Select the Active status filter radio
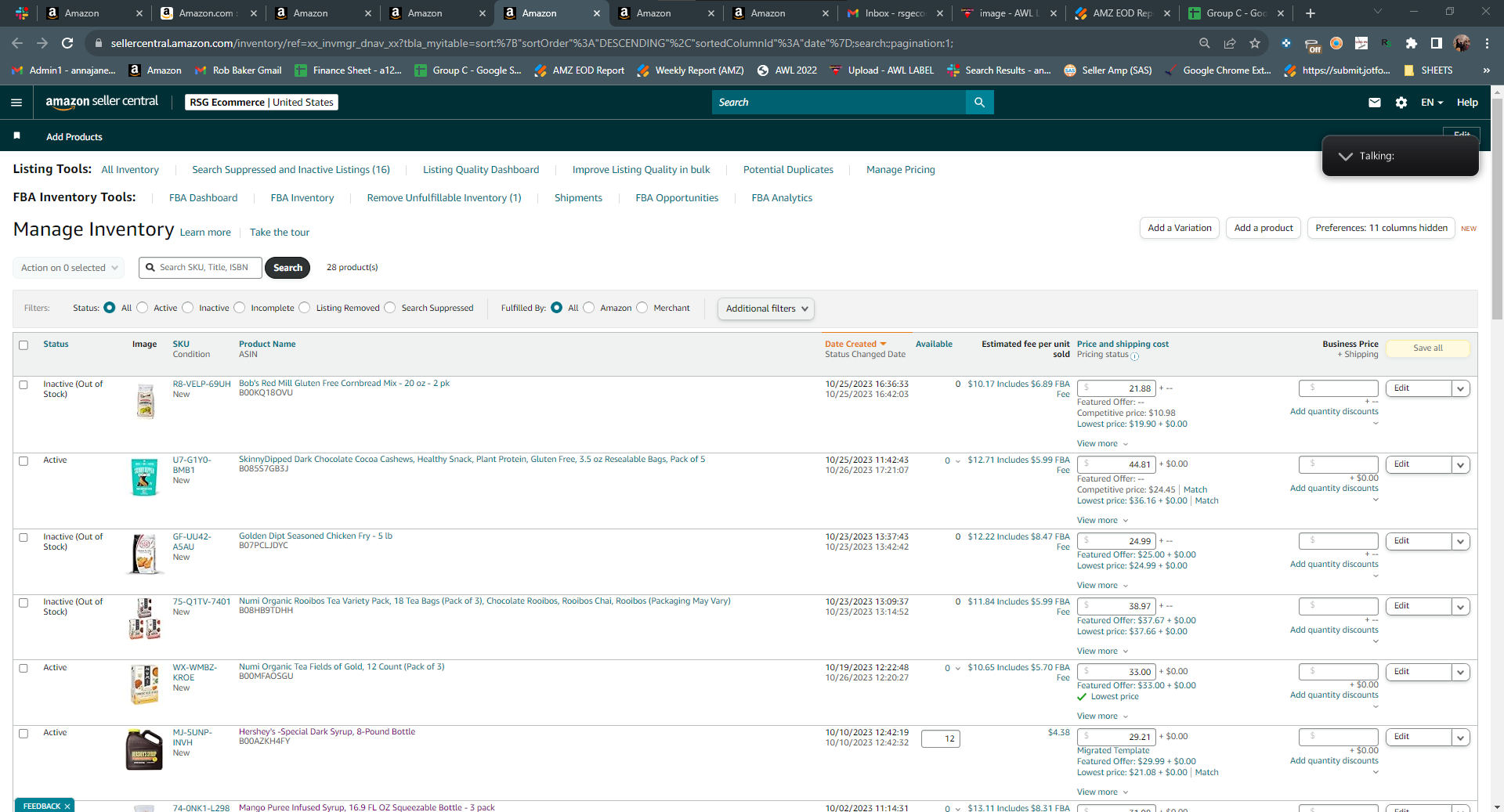Screen dimensions: 1504x812 [143, 308]
